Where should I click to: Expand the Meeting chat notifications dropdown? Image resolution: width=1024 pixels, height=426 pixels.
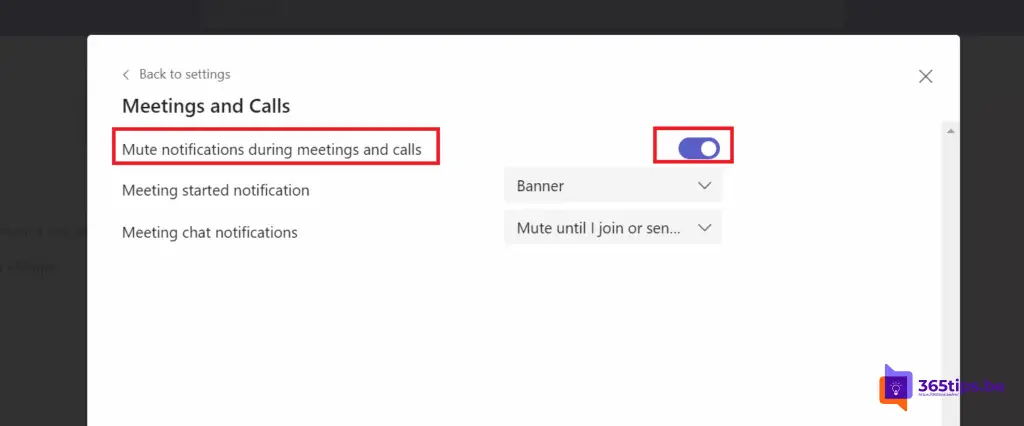click(x=613, y=228)
